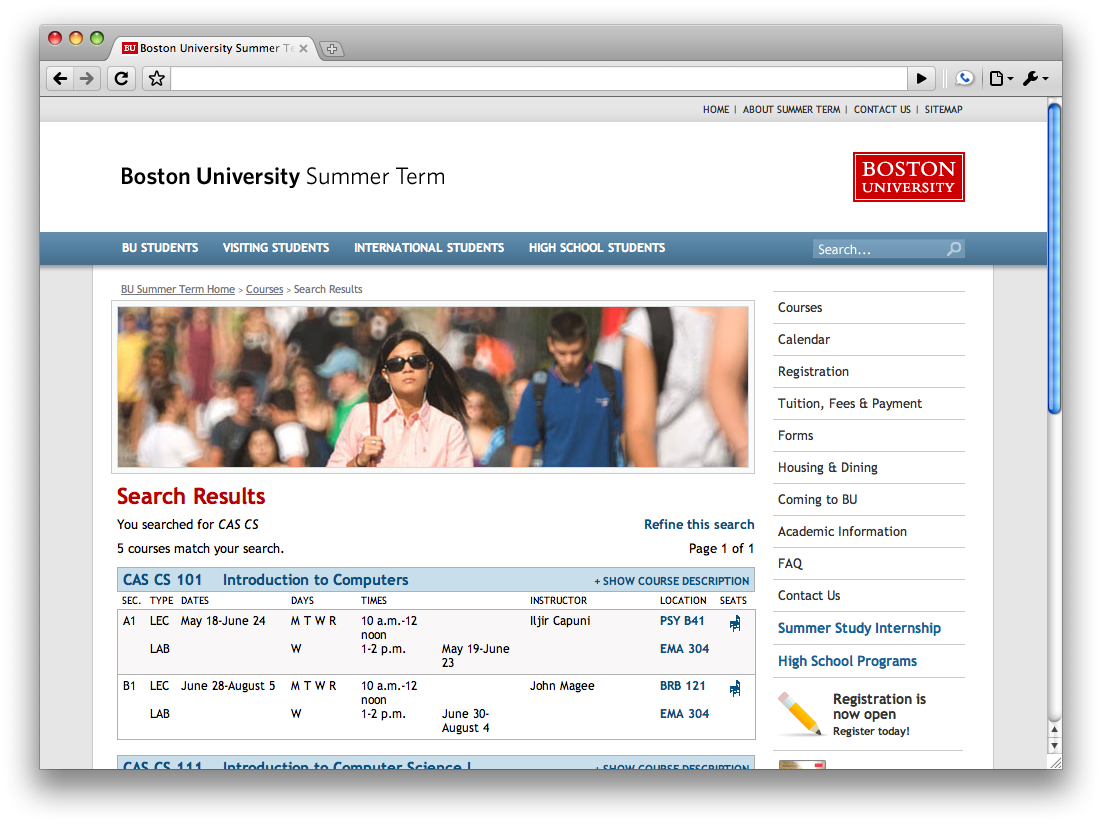This screenshot has width=1102, height=824.
Task: Open the PSY B41 location link
Action: point(682,621)
